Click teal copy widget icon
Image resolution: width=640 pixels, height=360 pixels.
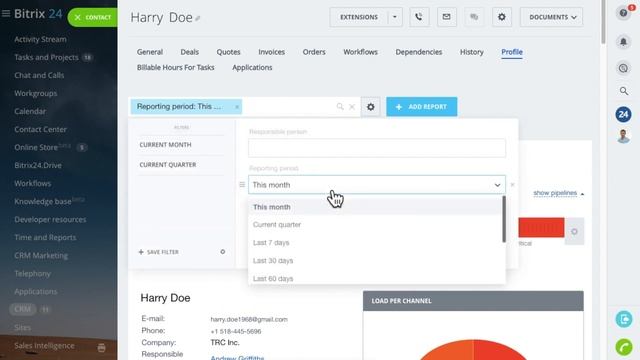click(624, 319)
